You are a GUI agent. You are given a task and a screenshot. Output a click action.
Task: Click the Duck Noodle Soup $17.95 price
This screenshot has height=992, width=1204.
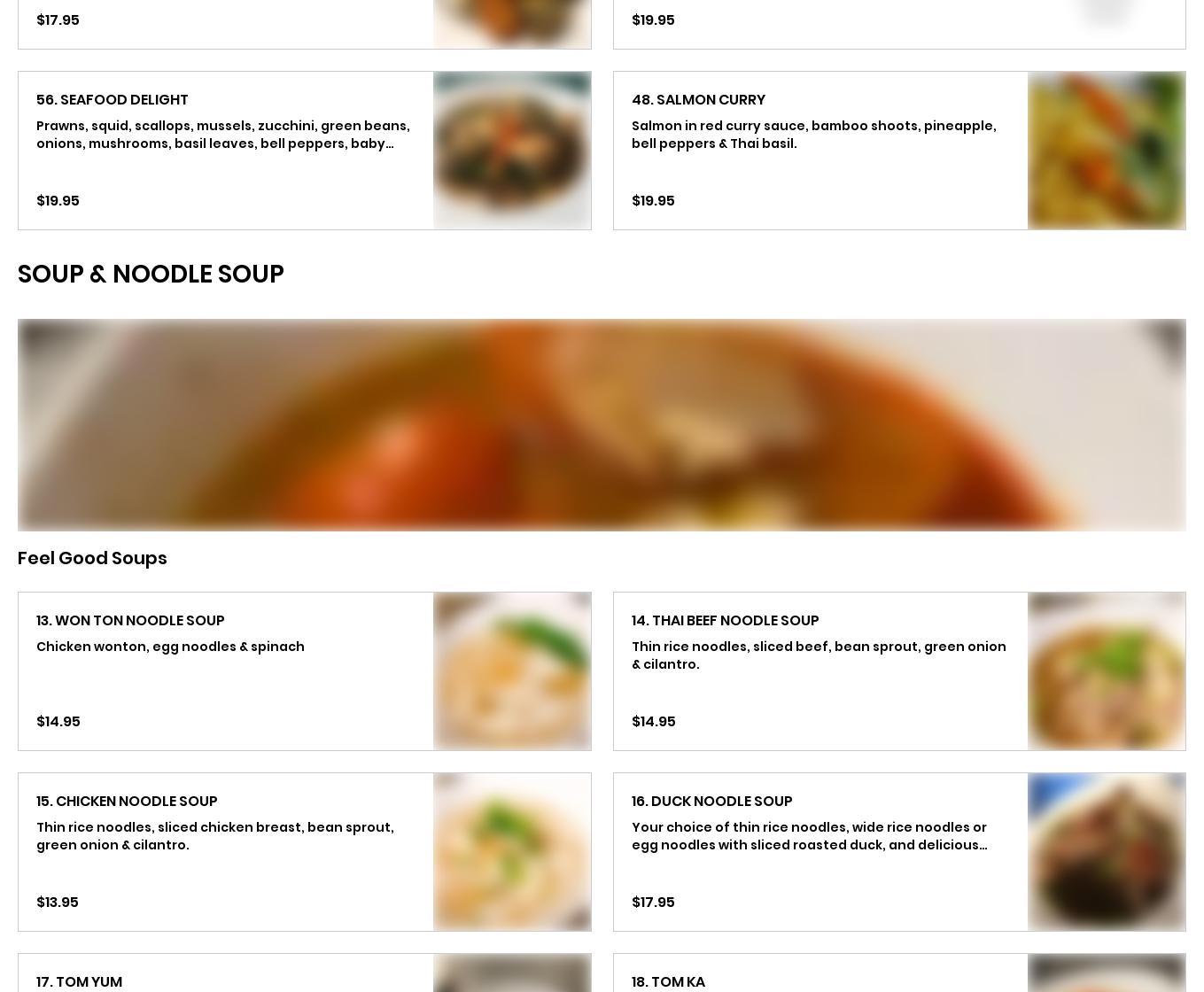(653, 902)
